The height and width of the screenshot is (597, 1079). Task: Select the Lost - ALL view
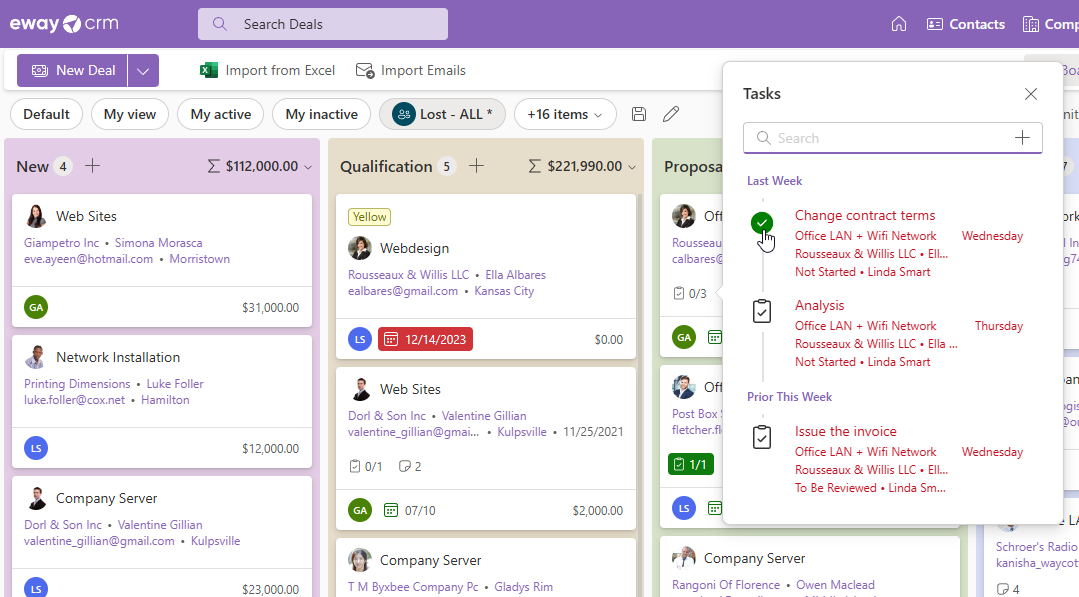442,114
